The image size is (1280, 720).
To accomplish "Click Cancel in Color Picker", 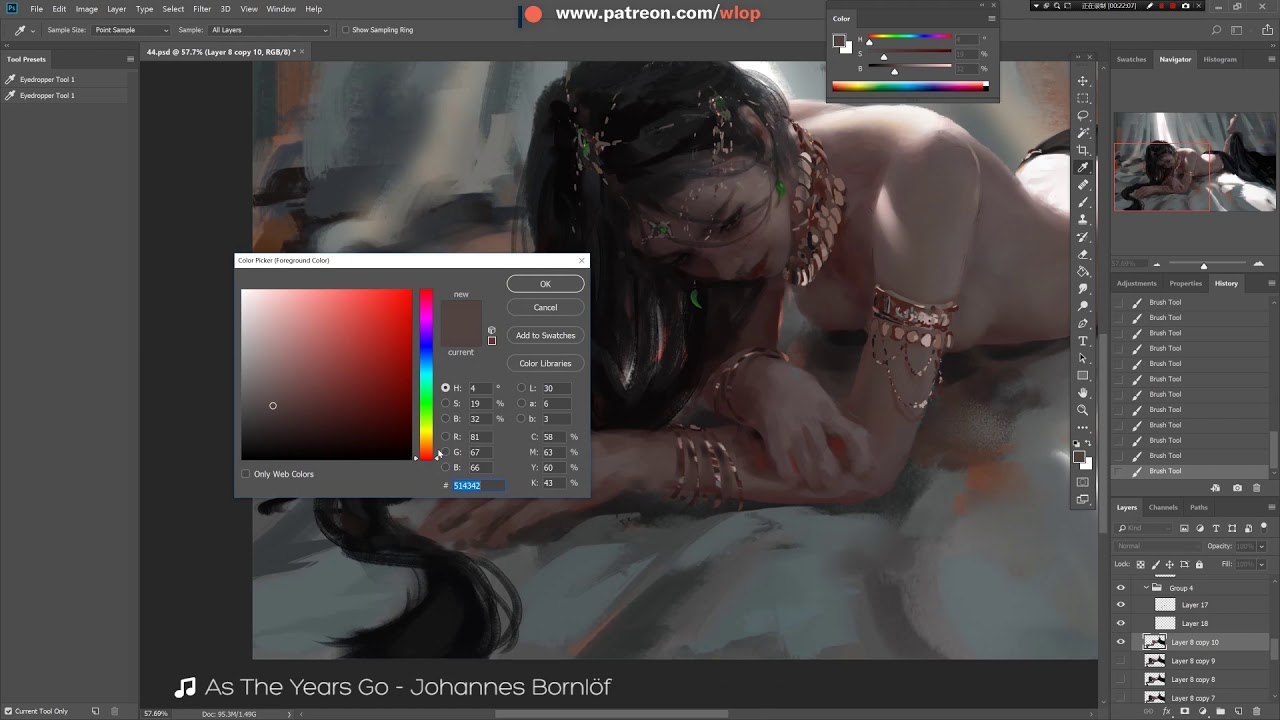I will tap(545, 307).
